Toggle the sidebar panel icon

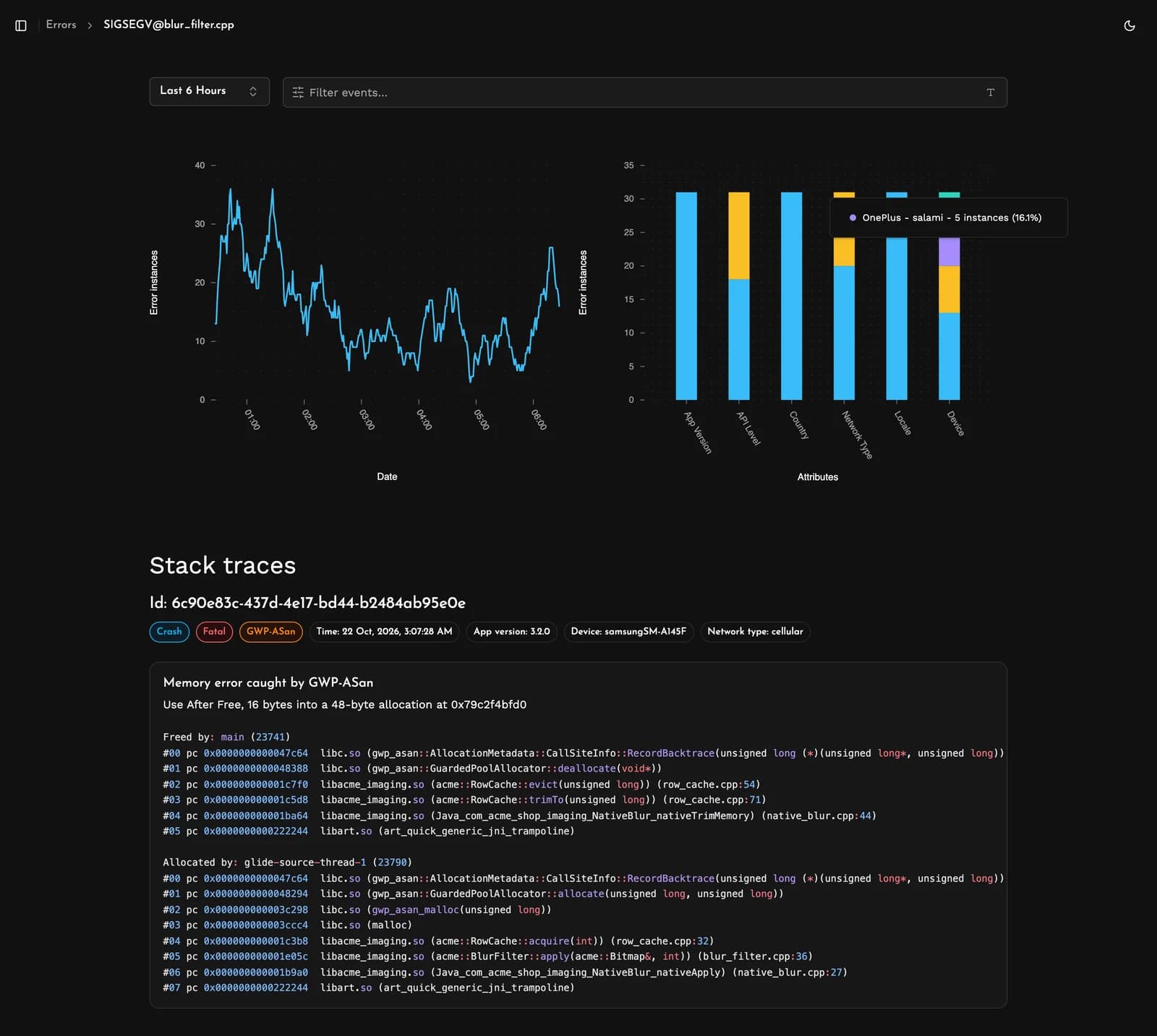(21, 25)
